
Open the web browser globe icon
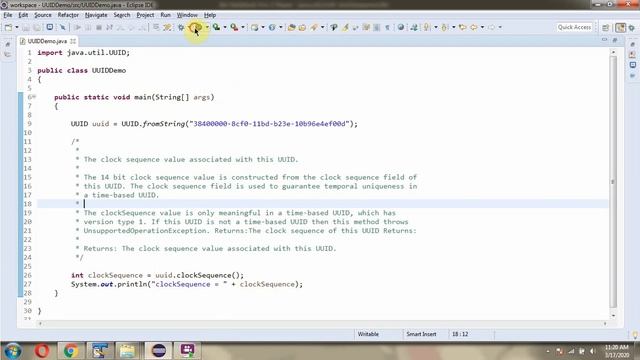[401, 27]
